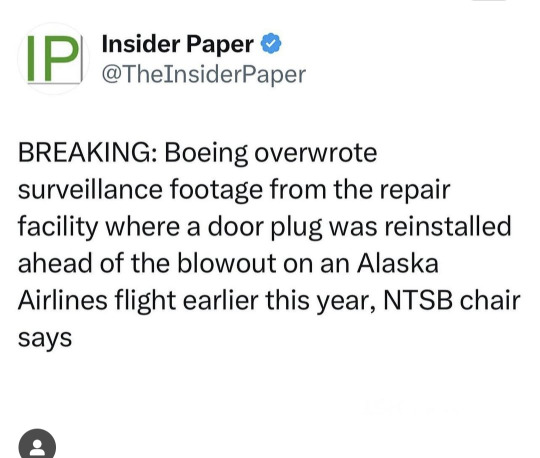
Task: Click the word blowout in the tweet
Action: pyautogui.click(x=227, y=263)
